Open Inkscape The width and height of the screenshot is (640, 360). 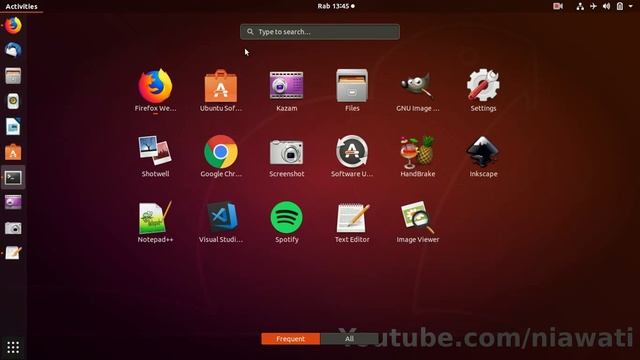(x=483, y=156)
